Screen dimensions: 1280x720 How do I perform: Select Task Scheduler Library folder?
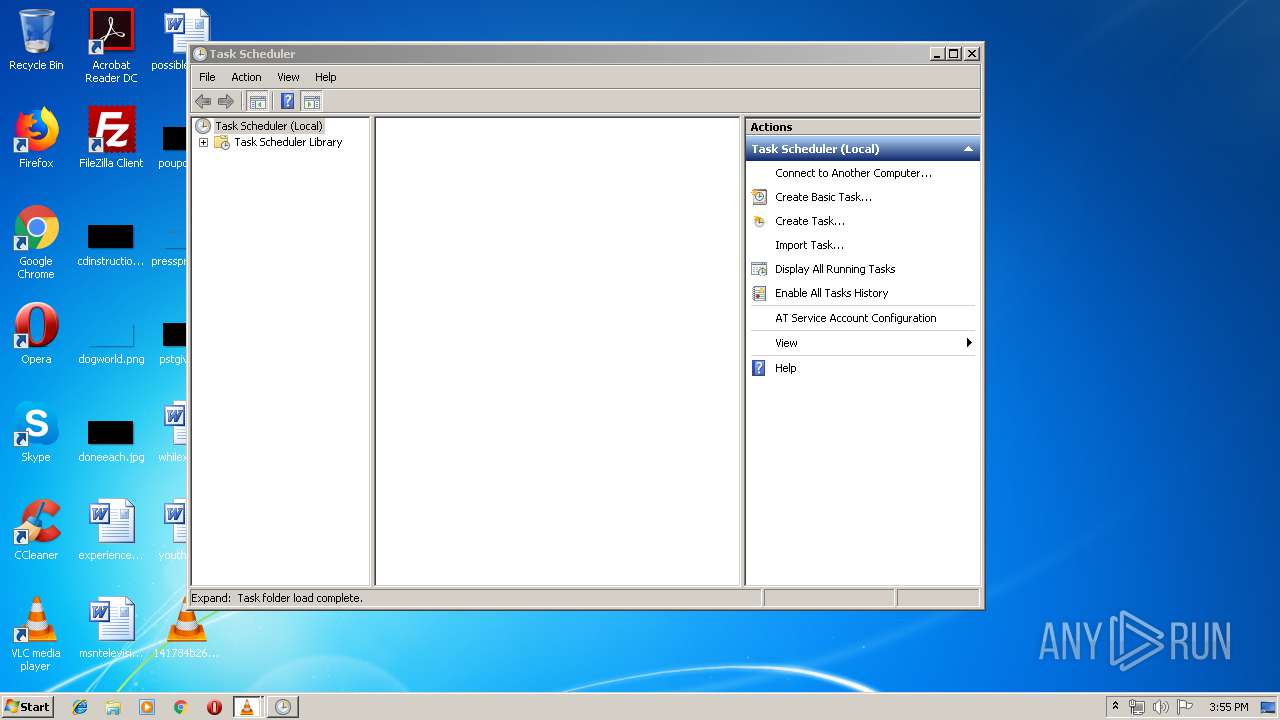(288, 142)
